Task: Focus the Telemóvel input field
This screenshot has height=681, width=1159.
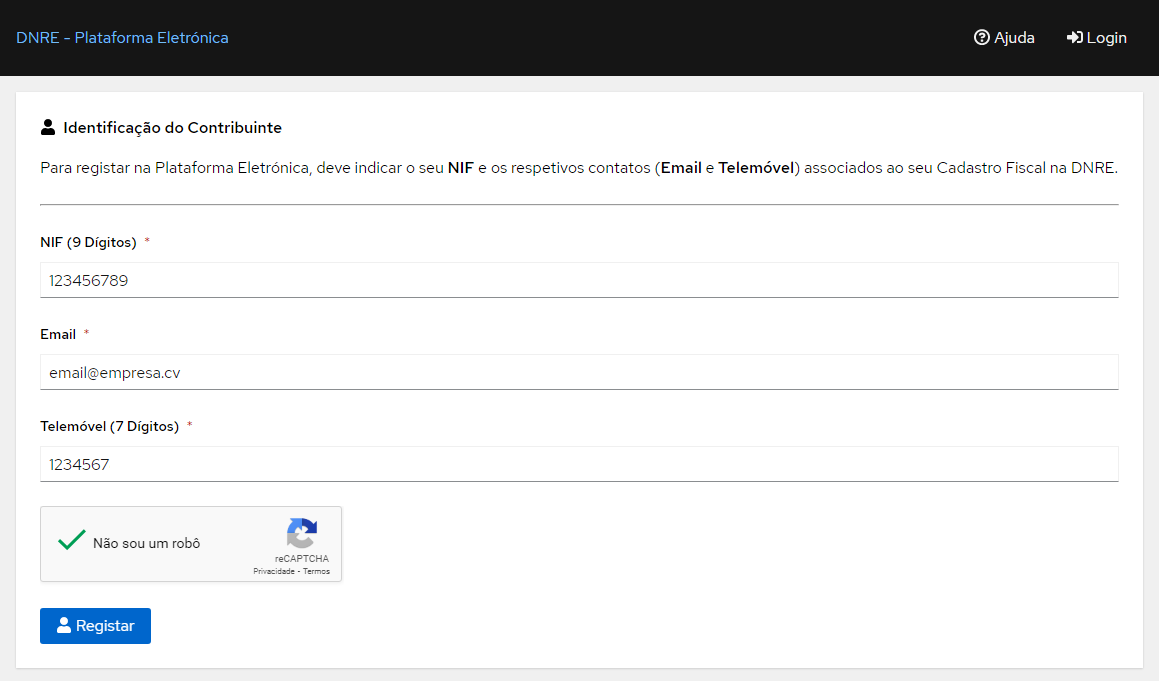Action: tap(579, 465)
